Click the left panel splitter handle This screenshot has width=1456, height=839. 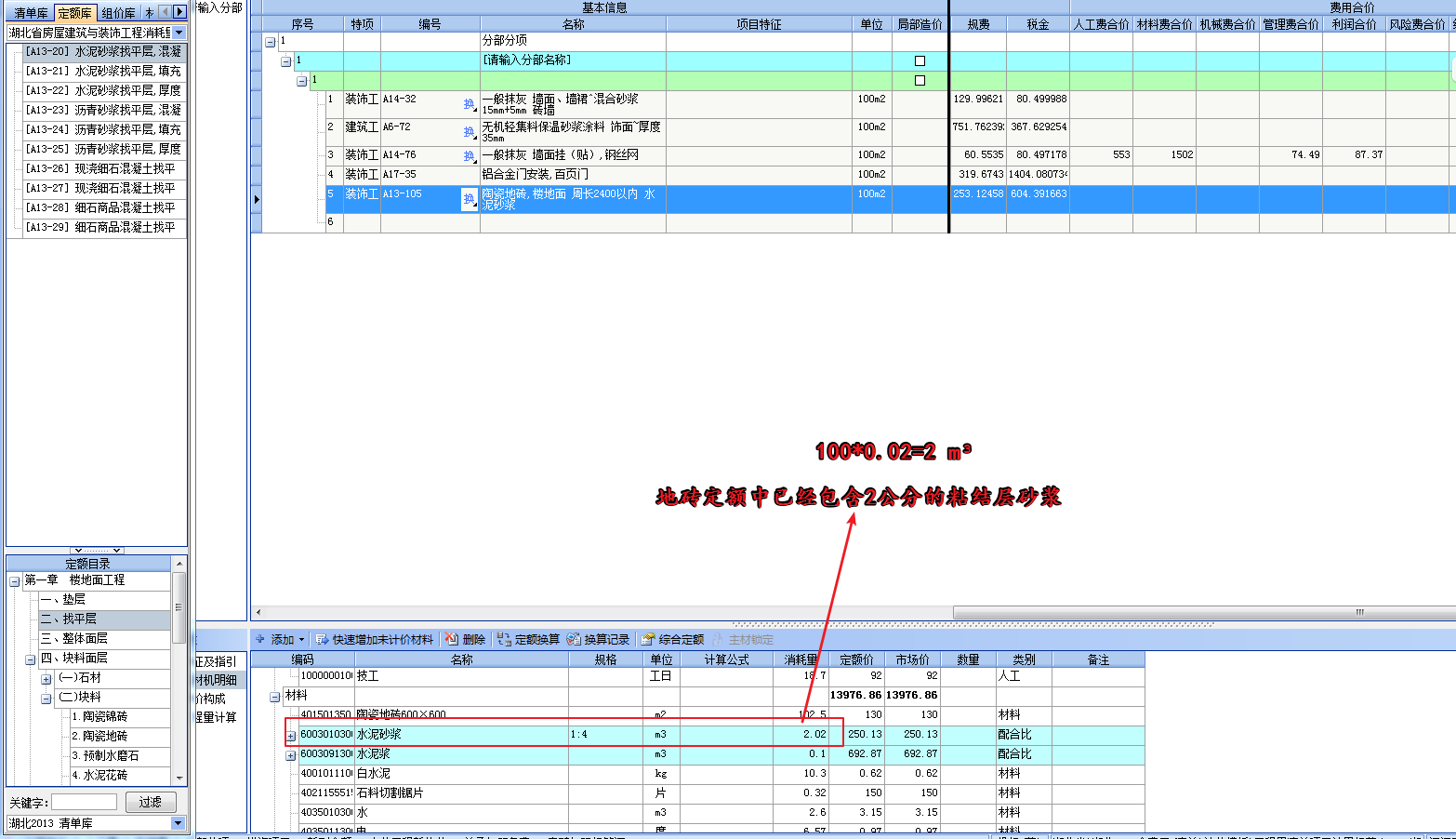coord(98,551)
